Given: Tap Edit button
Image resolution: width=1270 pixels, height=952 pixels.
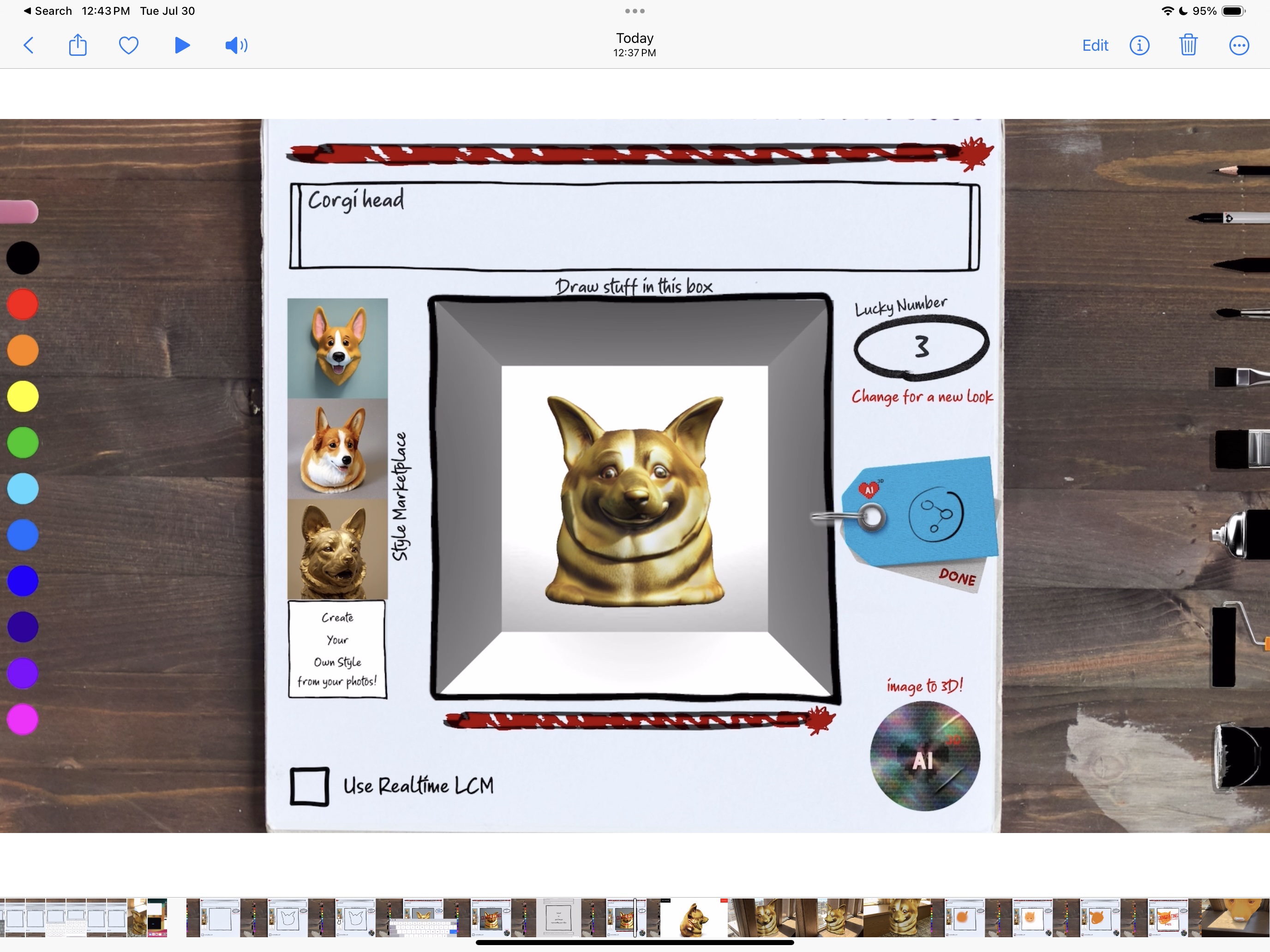Looking at the screenshot, I should (x=1095, y=45).
